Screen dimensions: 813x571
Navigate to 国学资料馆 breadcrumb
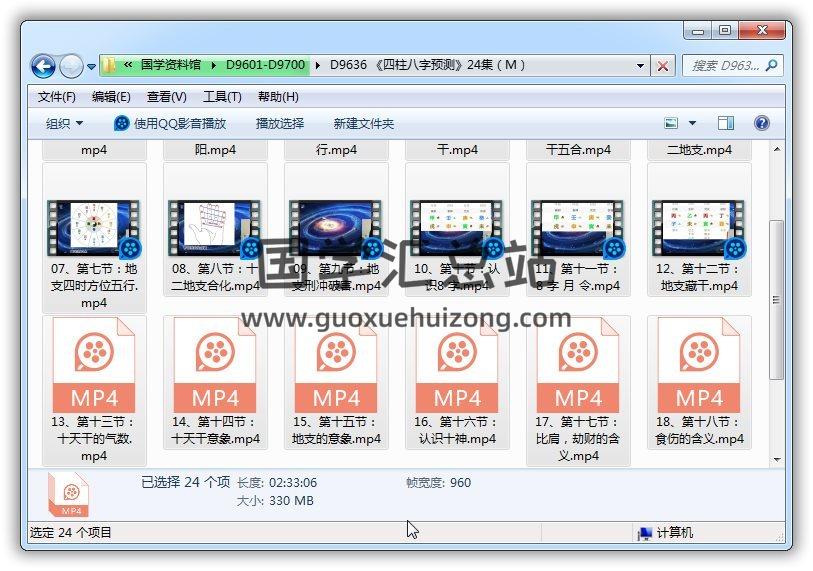(x=171, y=65)
